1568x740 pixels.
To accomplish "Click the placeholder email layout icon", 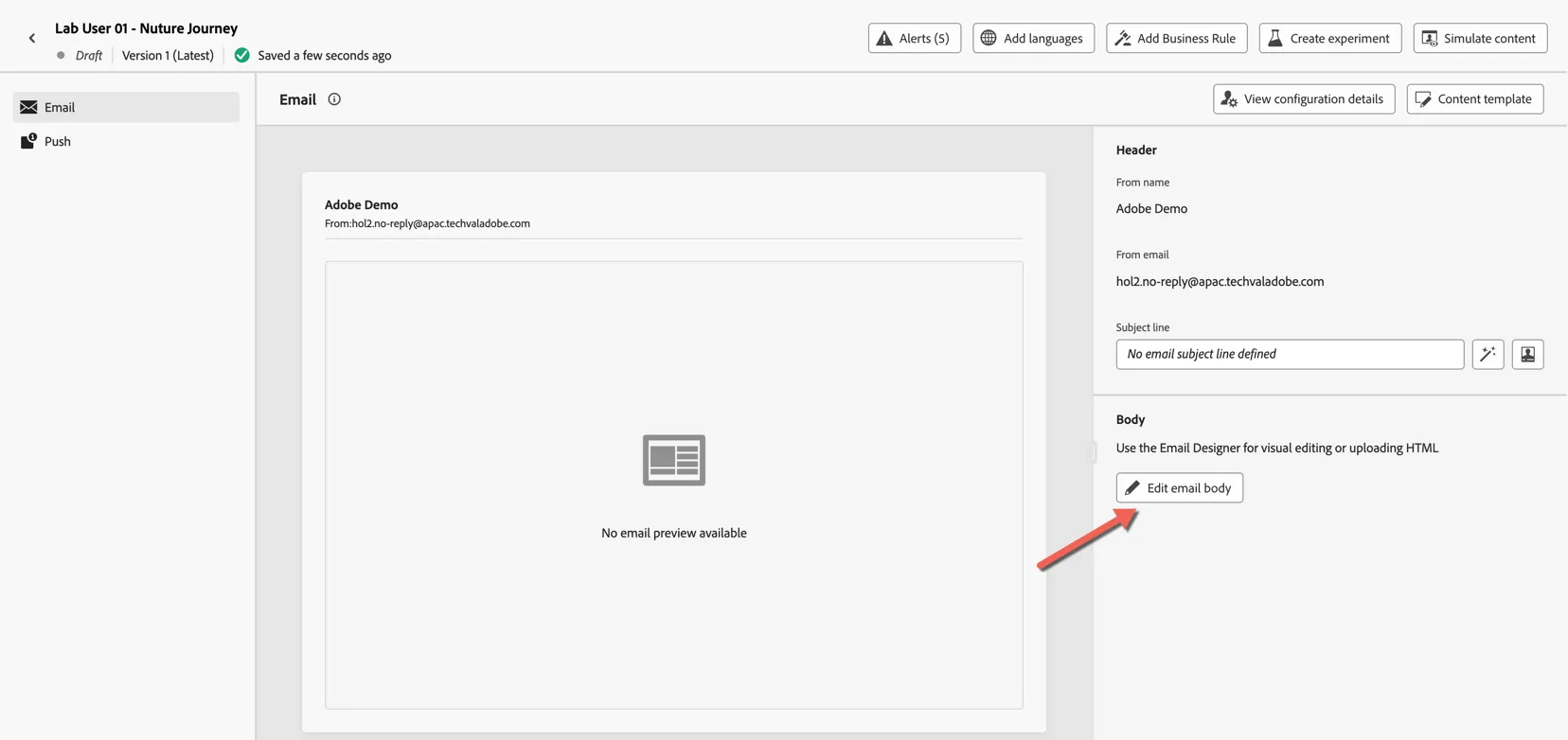I will (x=674, y=460).
